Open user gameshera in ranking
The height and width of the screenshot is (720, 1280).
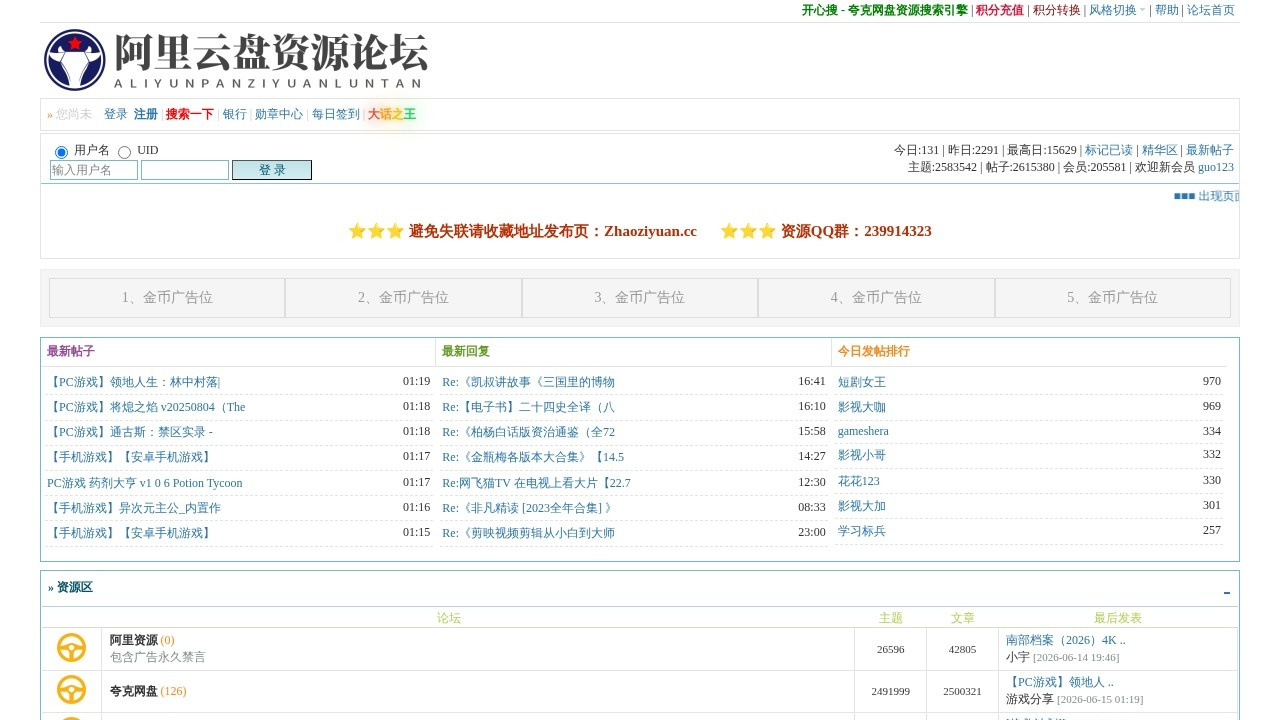click(x=863, y=431)
